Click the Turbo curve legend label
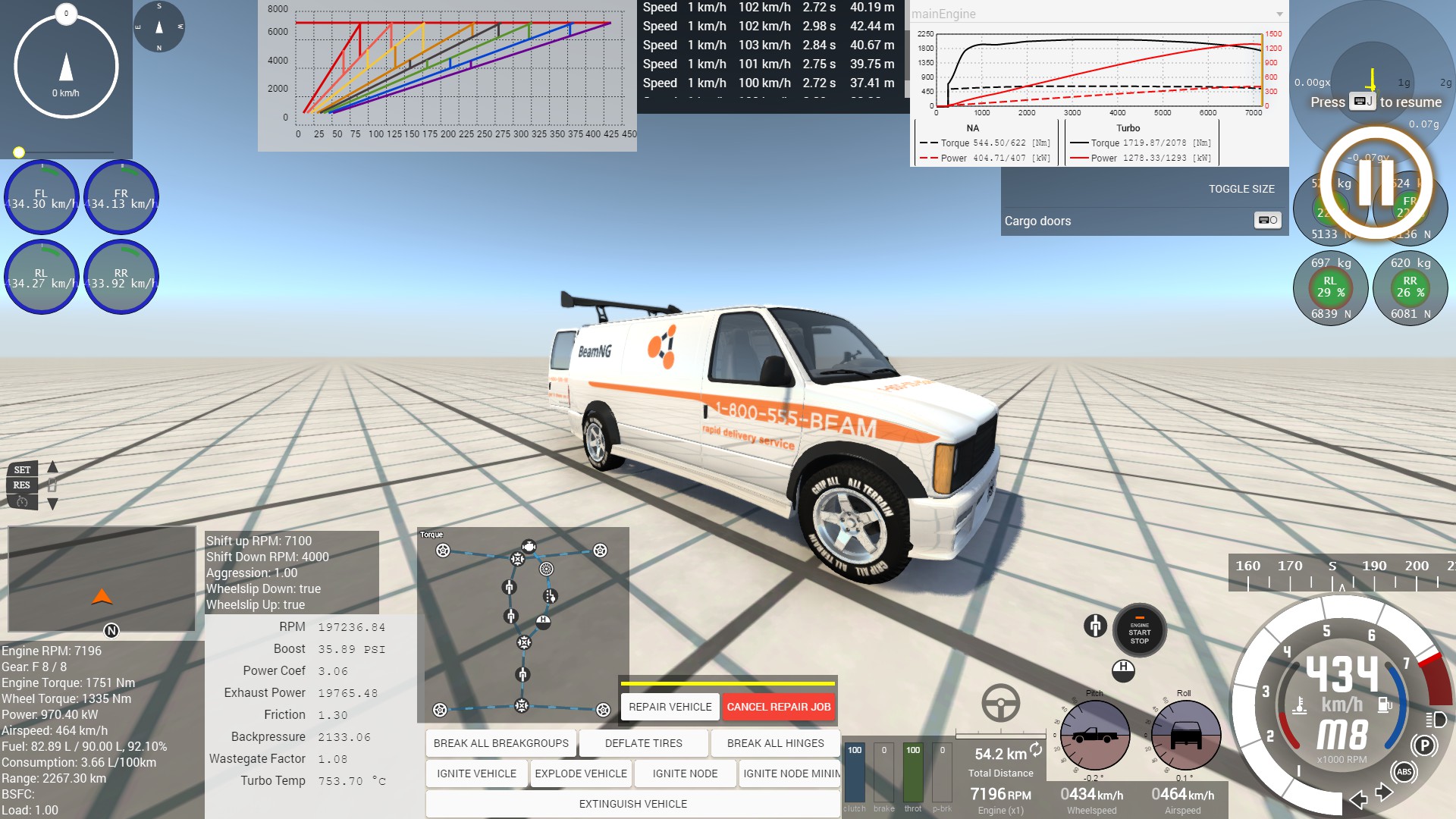 pyautogui.click(x=1128, y=128)
